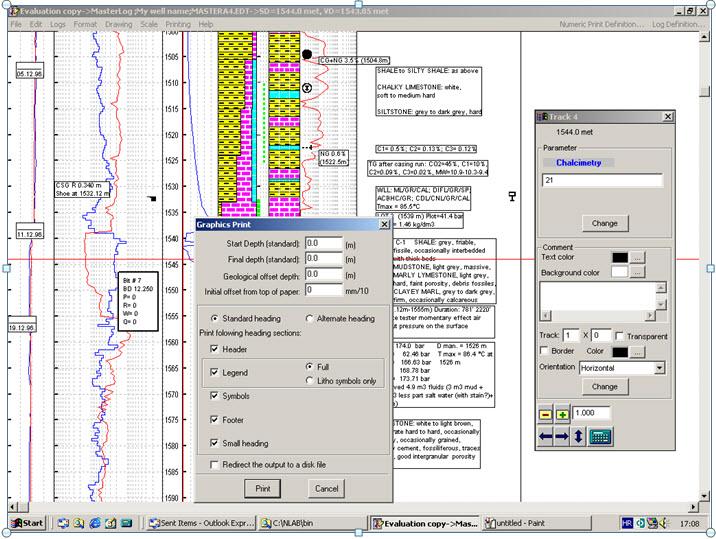The height and width of the screenshot is (539, 716).
Task: Click the black Text color swatch
Action: 619,257
